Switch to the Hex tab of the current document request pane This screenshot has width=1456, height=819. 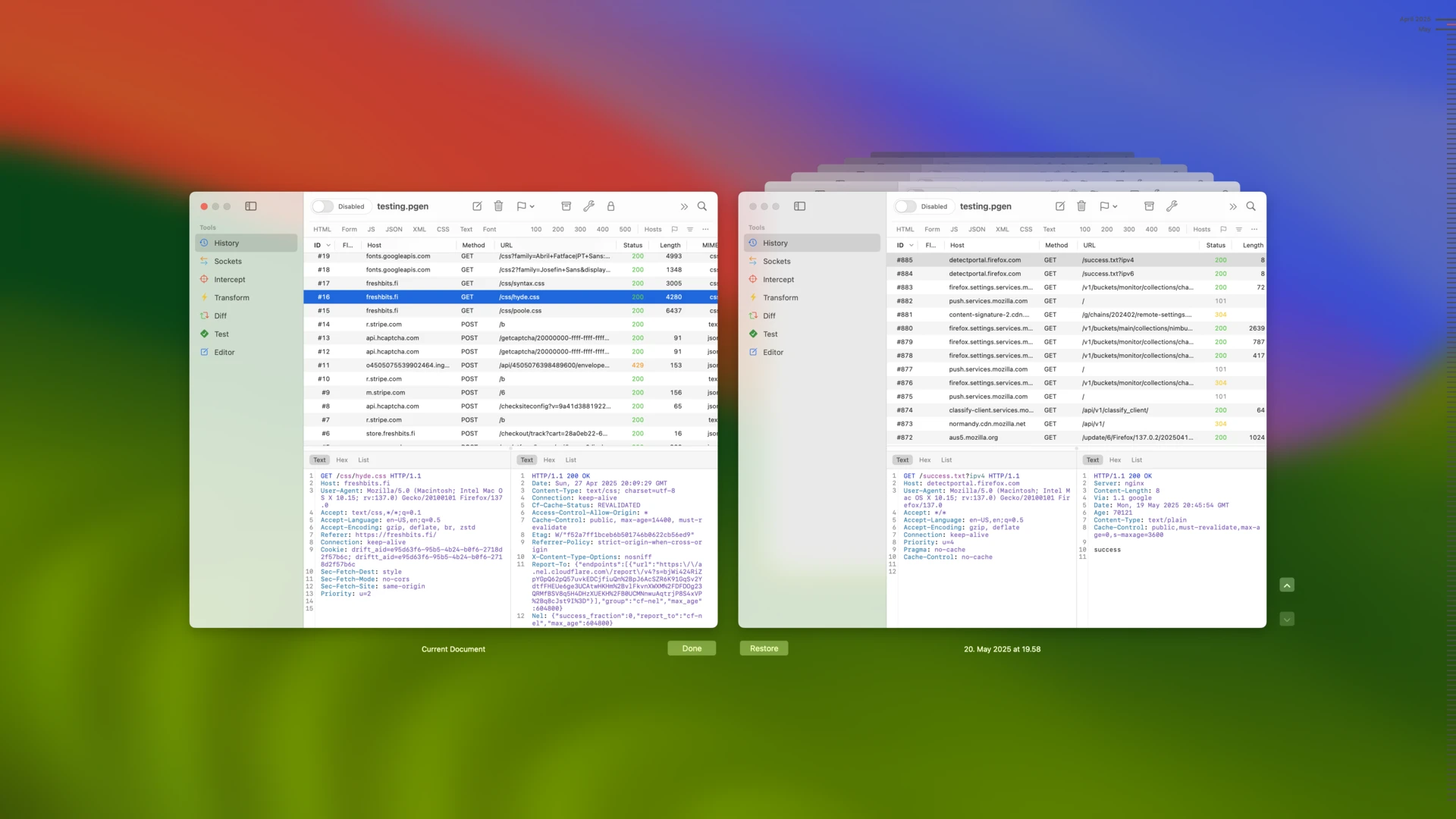tap(342, 460)
